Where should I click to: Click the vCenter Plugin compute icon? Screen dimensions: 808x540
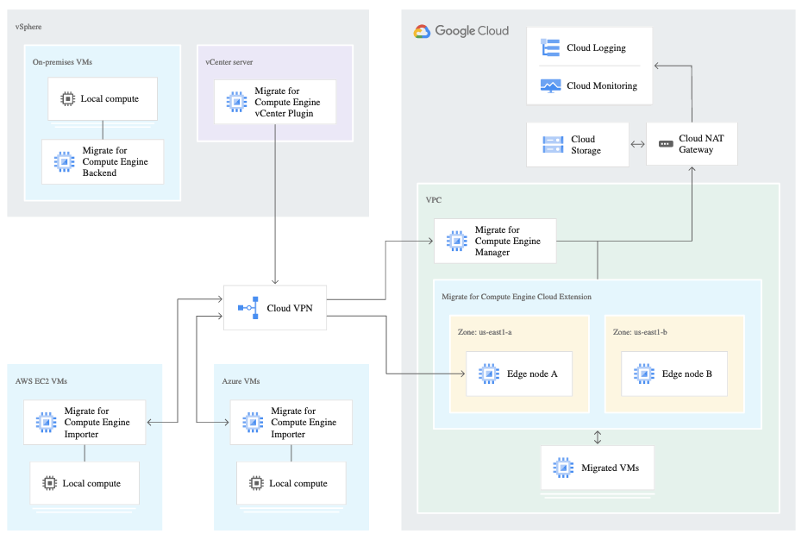point(237,102)
